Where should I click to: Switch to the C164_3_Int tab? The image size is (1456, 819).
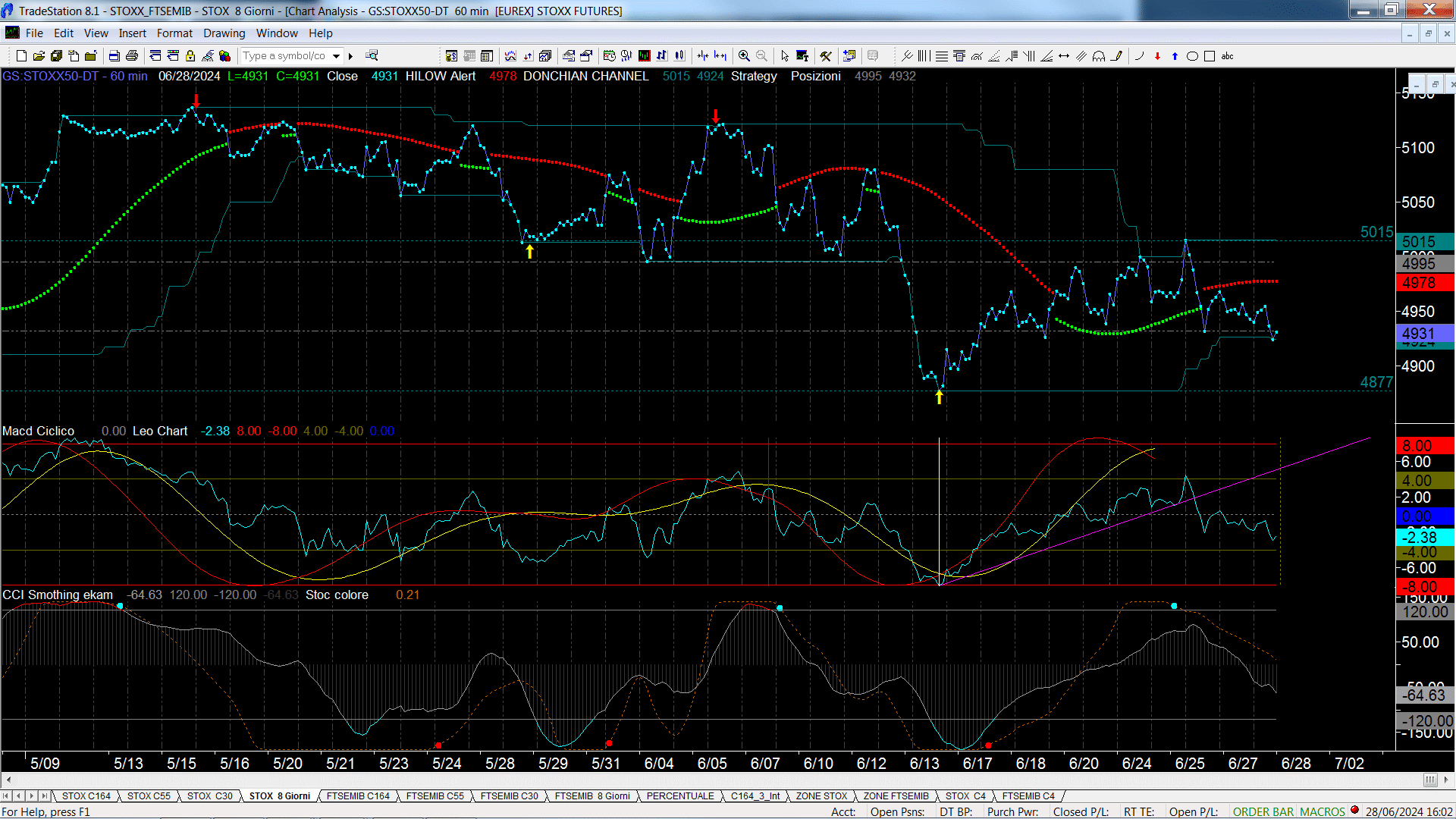point(755,795)
